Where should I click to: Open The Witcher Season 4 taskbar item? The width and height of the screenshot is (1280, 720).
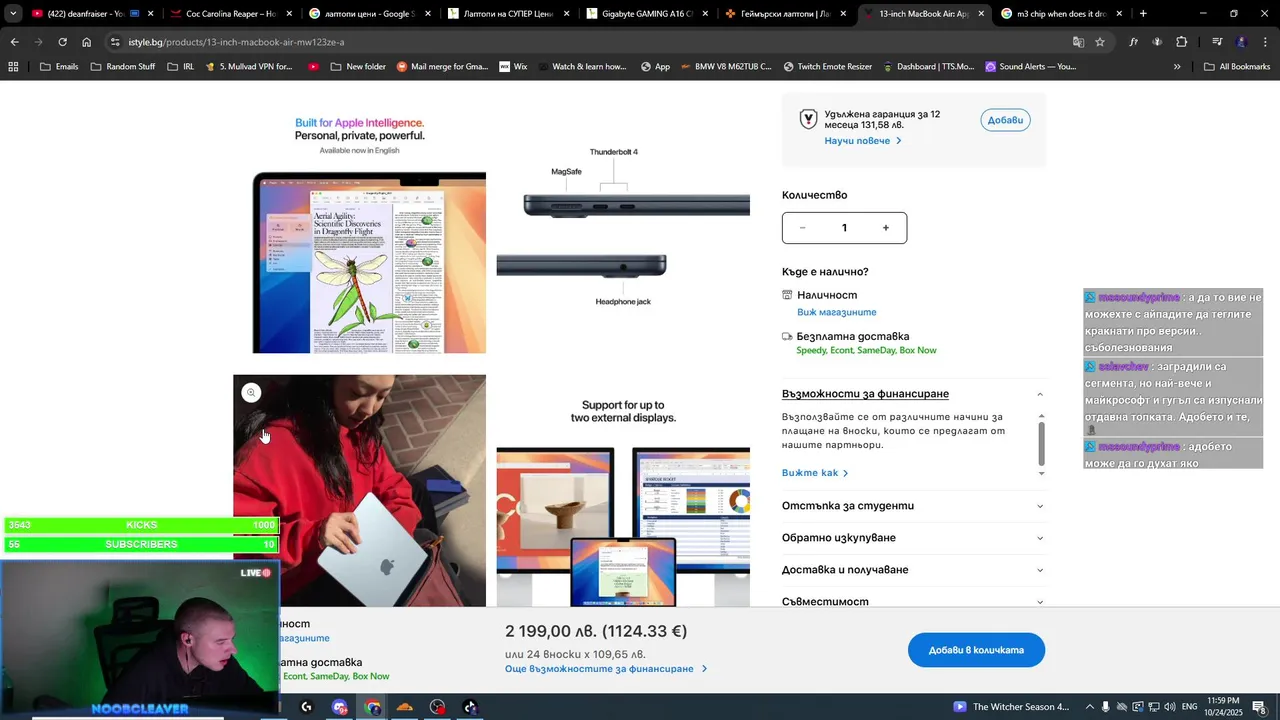(x=1011, y=707)
